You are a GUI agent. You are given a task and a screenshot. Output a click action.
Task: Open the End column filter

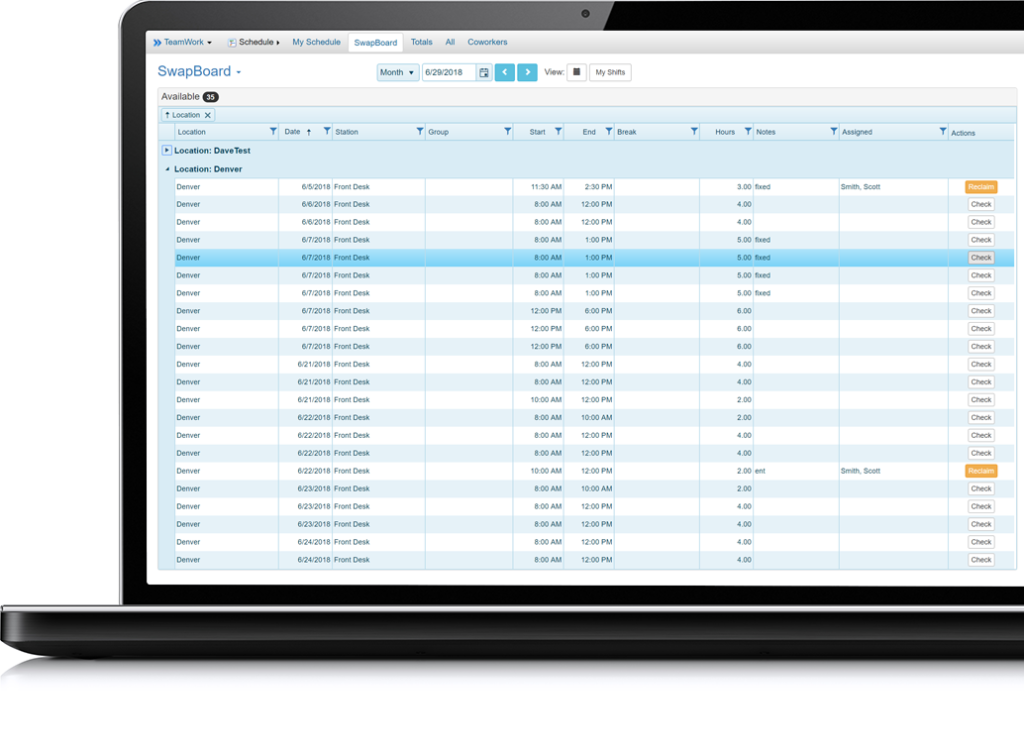click(x=609, y=131)
